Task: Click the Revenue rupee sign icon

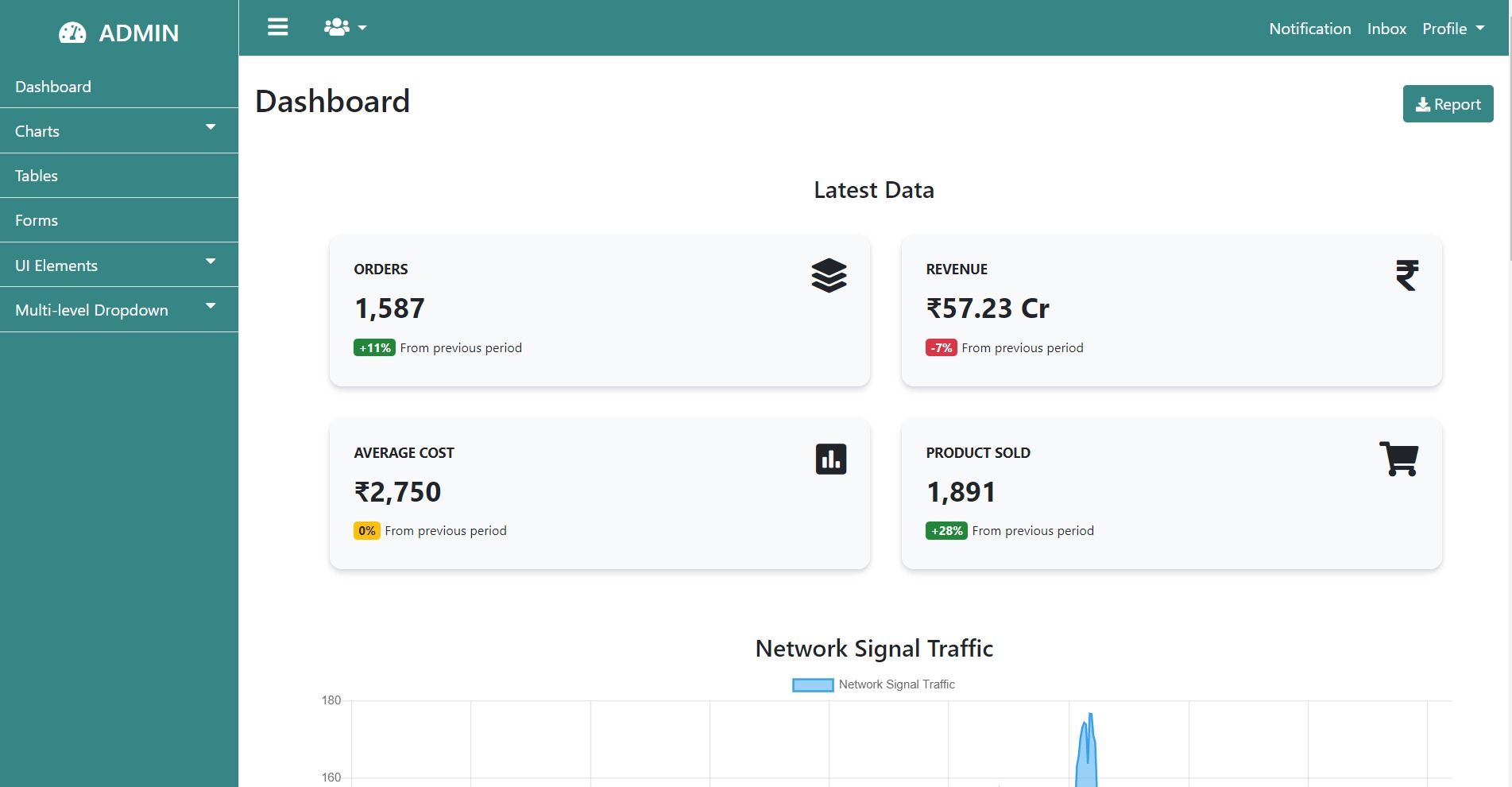Action: (1406, 276)
